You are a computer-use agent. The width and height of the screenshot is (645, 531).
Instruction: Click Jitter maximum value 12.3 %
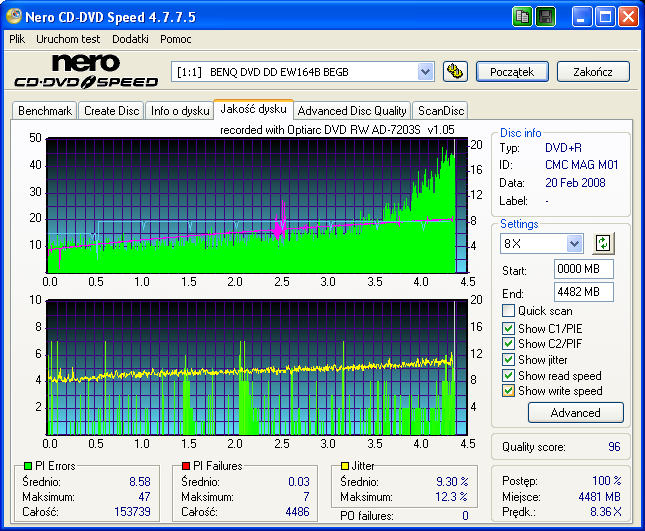(x=451, y=497)
